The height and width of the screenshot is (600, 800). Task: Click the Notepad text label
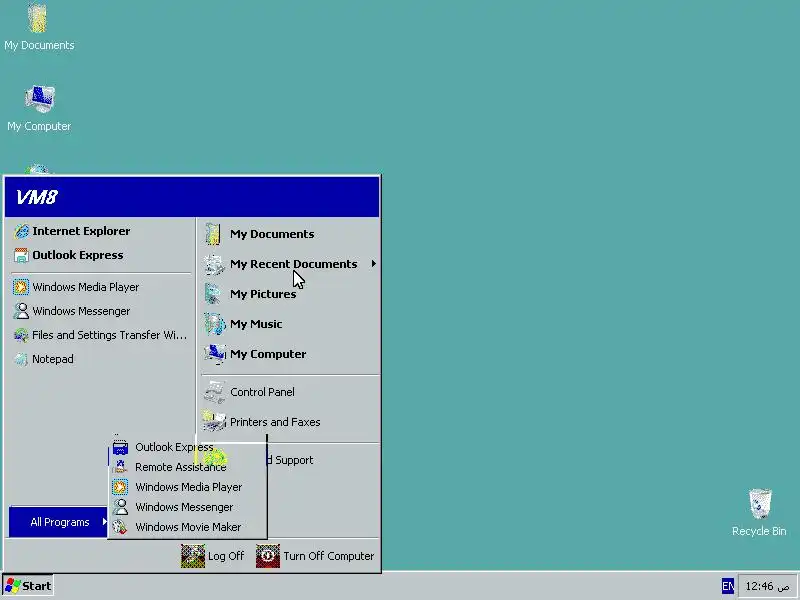click(53, 359)
